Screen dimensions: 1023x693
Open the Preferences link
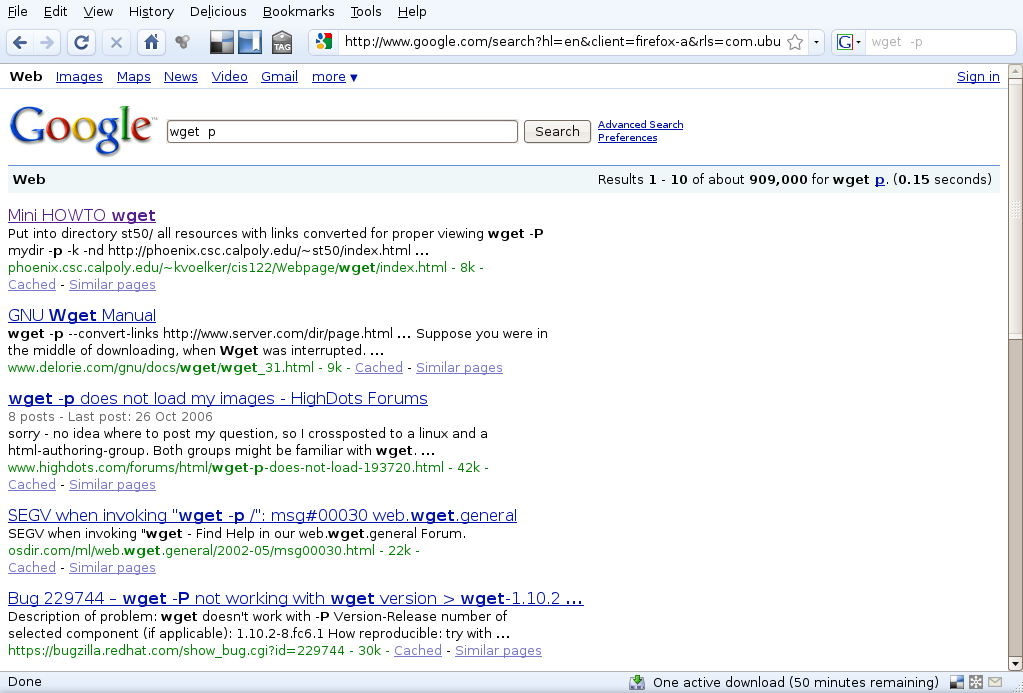(x=627, y=138)
